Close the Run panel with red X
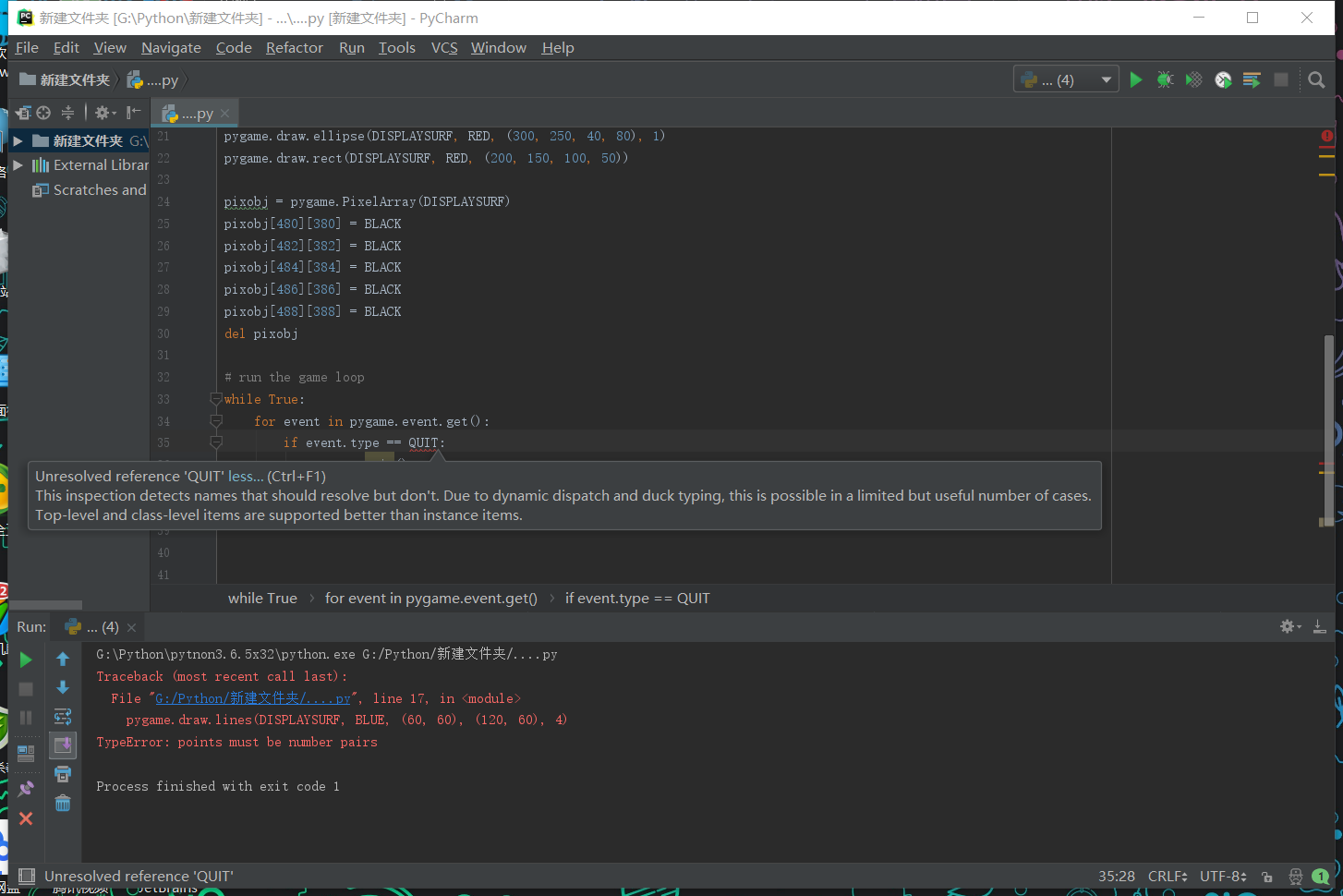This screenshot has width=1343, height=896. click(26, 818)
